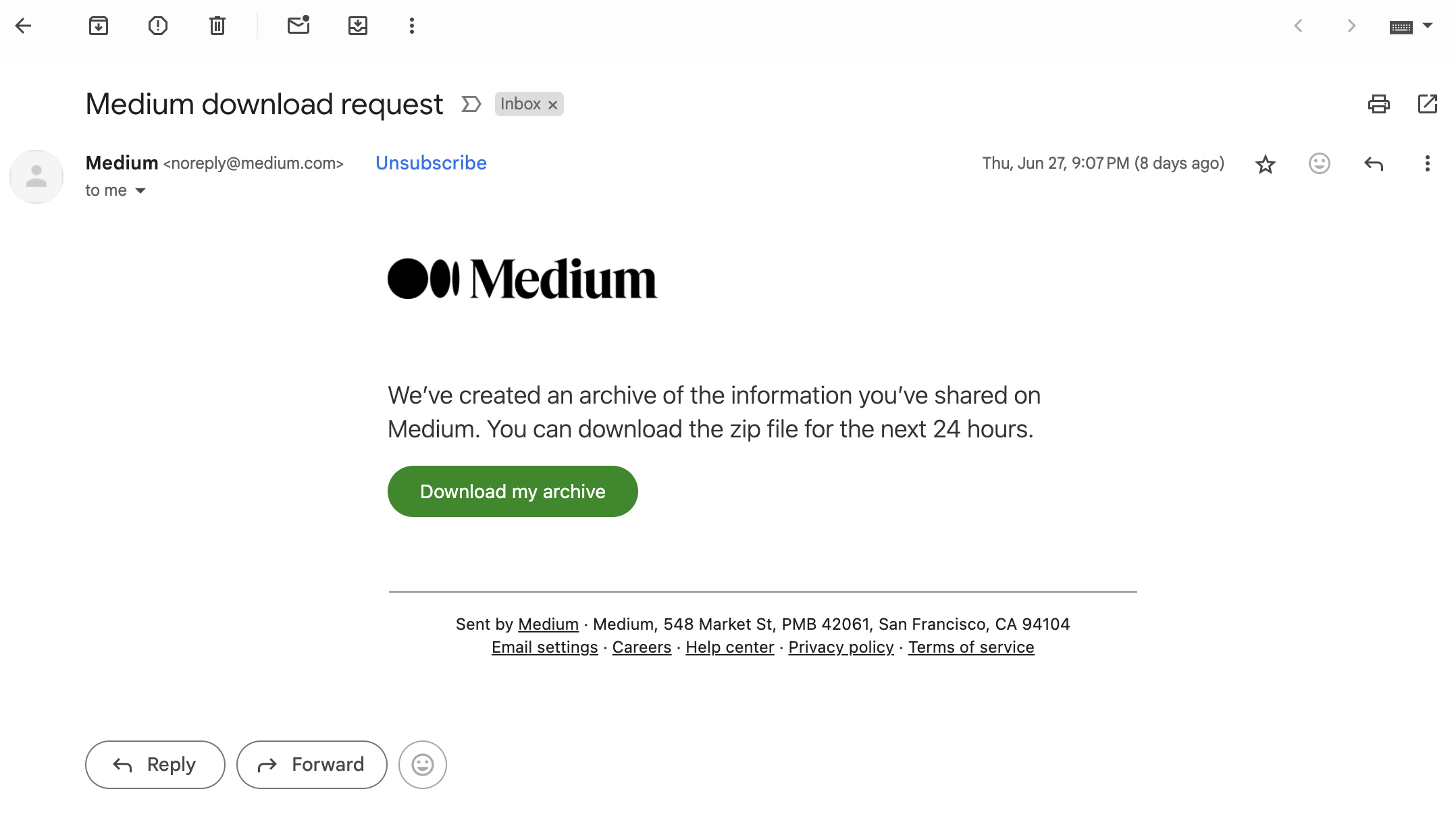This screenshot has height=837, width=1456.
Task: Expand the 'to me' recipient details
Action: click(x=140, y=191)
